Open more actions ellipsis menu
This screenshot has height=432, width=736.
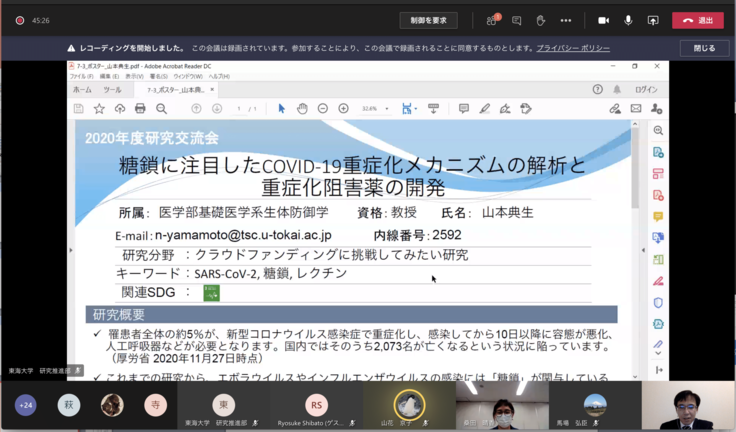(566, 20)
